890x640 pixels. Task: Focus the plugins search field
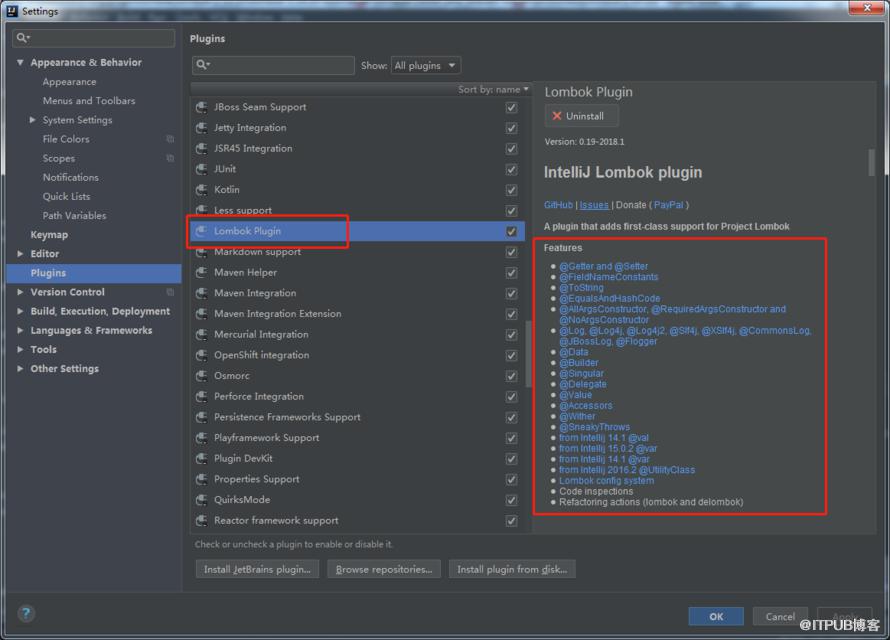[274, 65]
